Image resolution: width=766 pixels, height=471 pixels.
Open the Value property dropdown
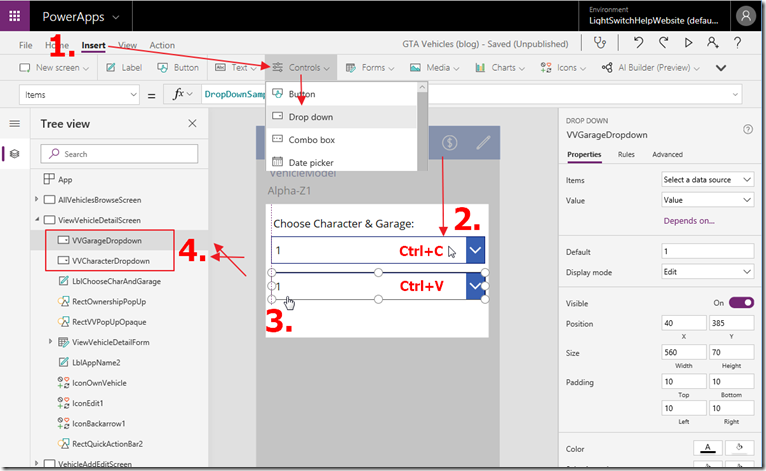tap(707, 200)
